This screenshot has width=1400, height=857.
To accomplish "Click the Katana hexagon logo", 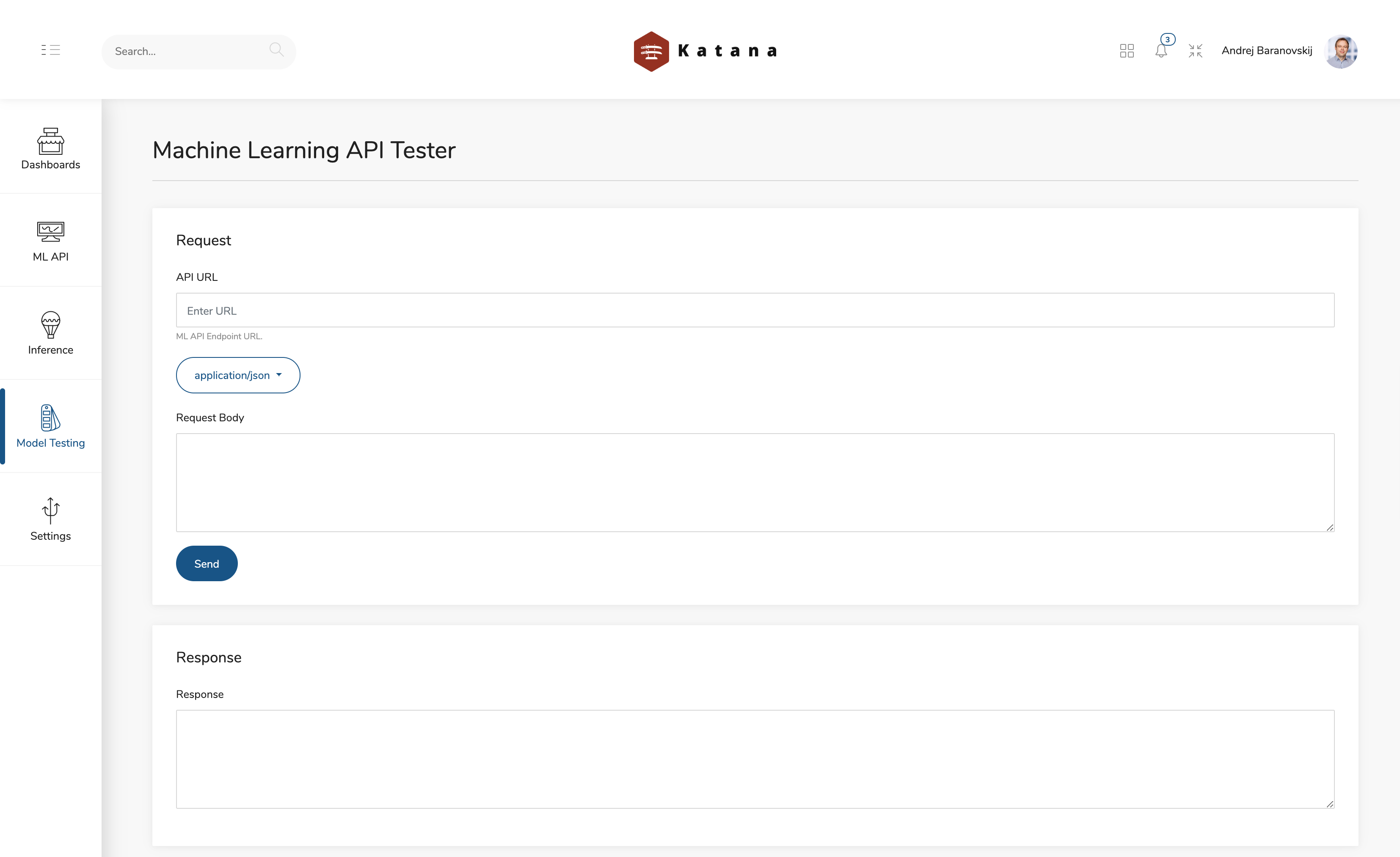I will pyautogui.click(x=651, y=52).
